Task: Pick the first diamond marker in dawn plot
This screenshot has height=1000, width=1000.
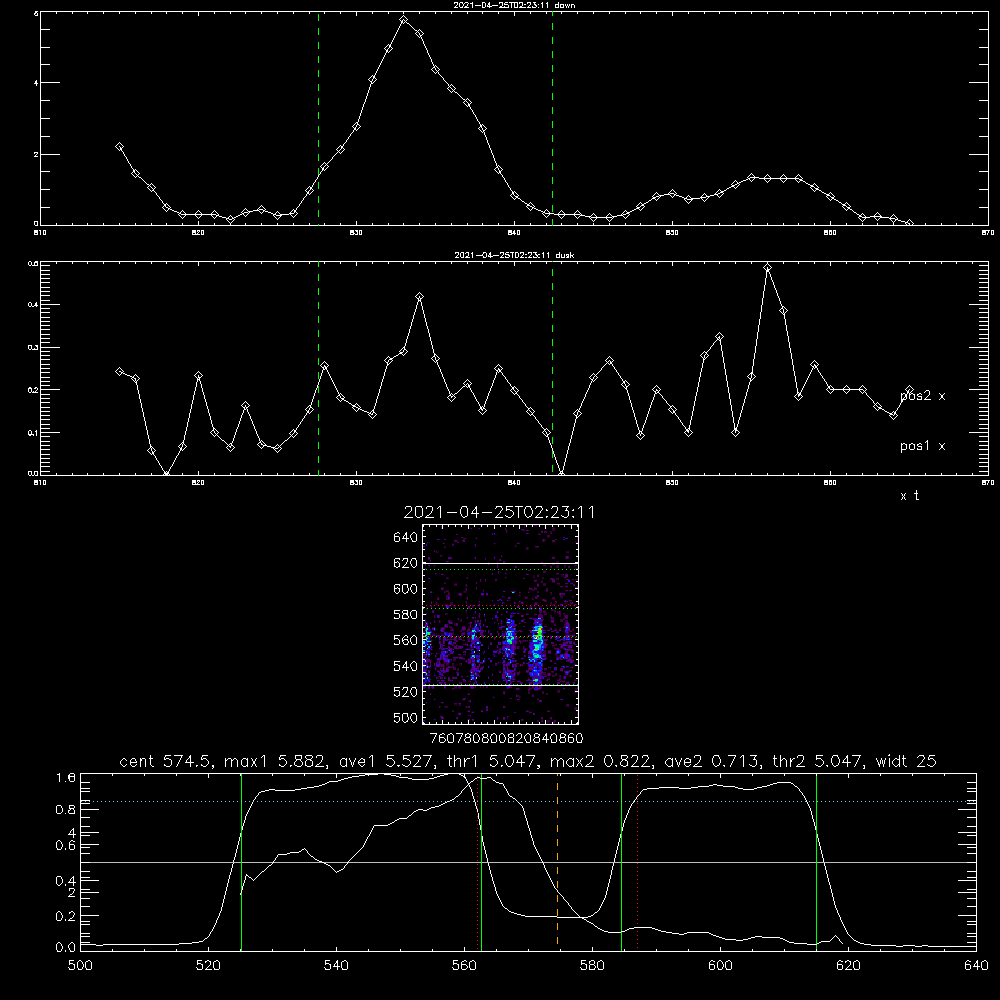Action: click(119, 146)
